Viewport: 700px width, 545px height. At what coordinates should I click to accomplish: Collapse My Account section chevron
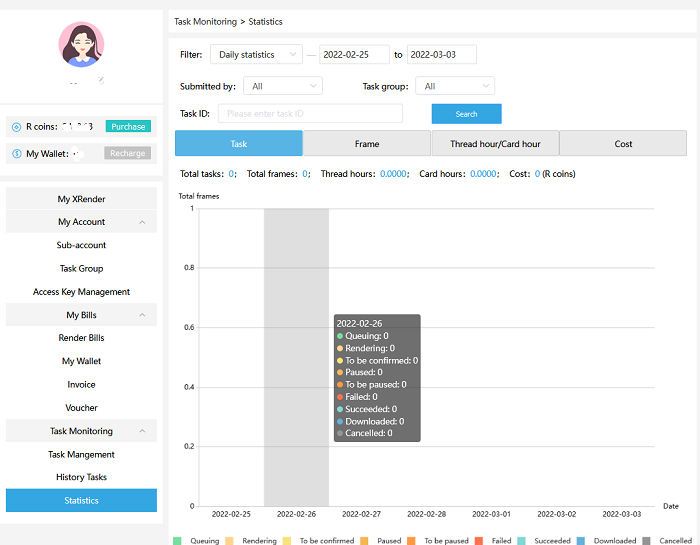click(x=142, y=222)
